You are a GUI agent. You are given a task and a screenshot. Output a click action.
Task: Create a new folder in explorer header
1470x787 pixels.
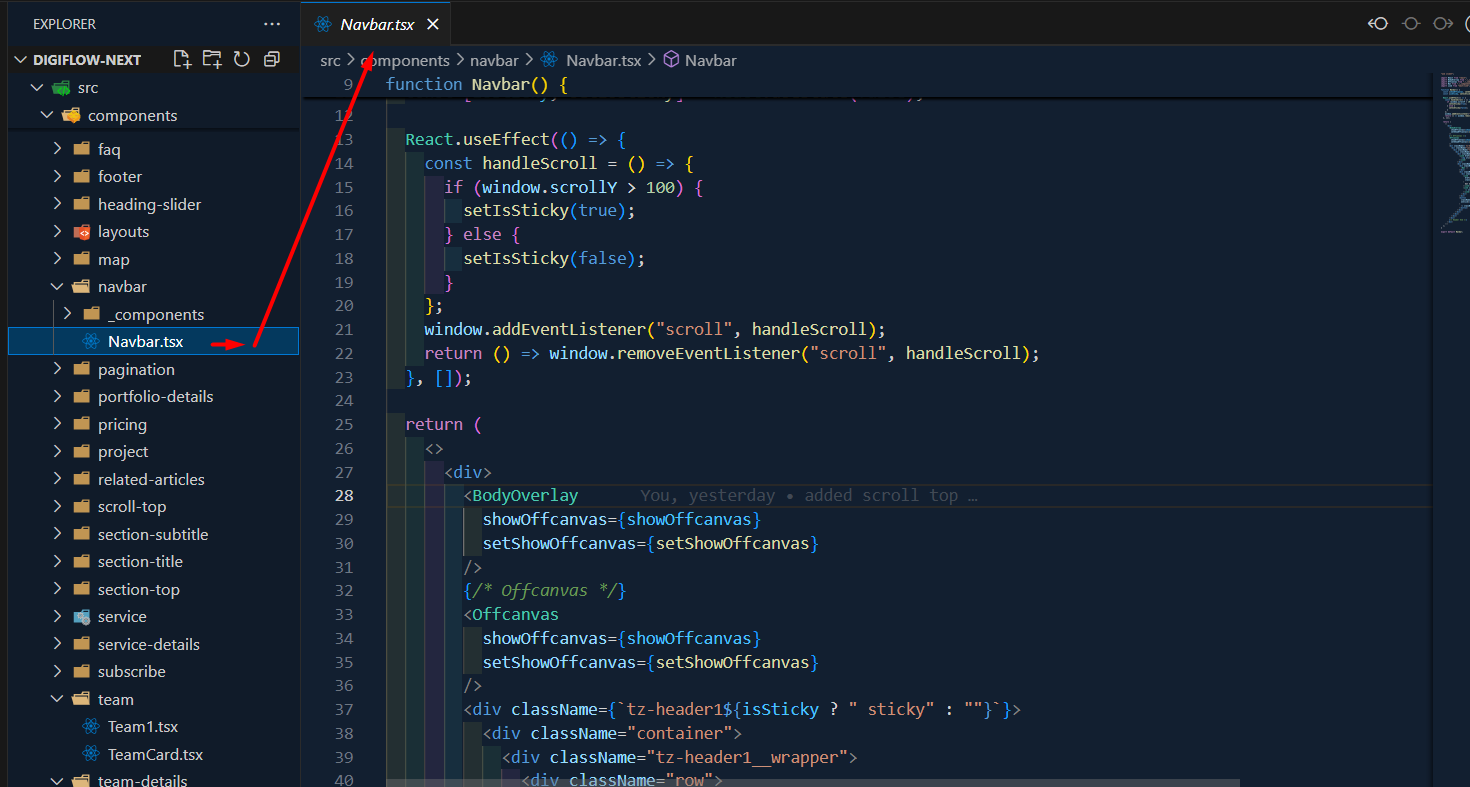click(x=212, y=59)
